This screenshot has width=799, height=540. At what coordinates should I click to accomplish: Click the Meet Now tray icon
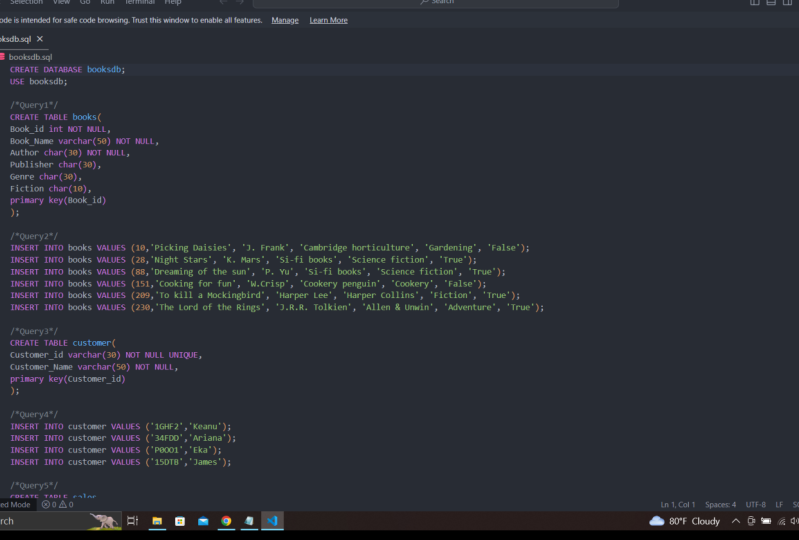point(751,521)
